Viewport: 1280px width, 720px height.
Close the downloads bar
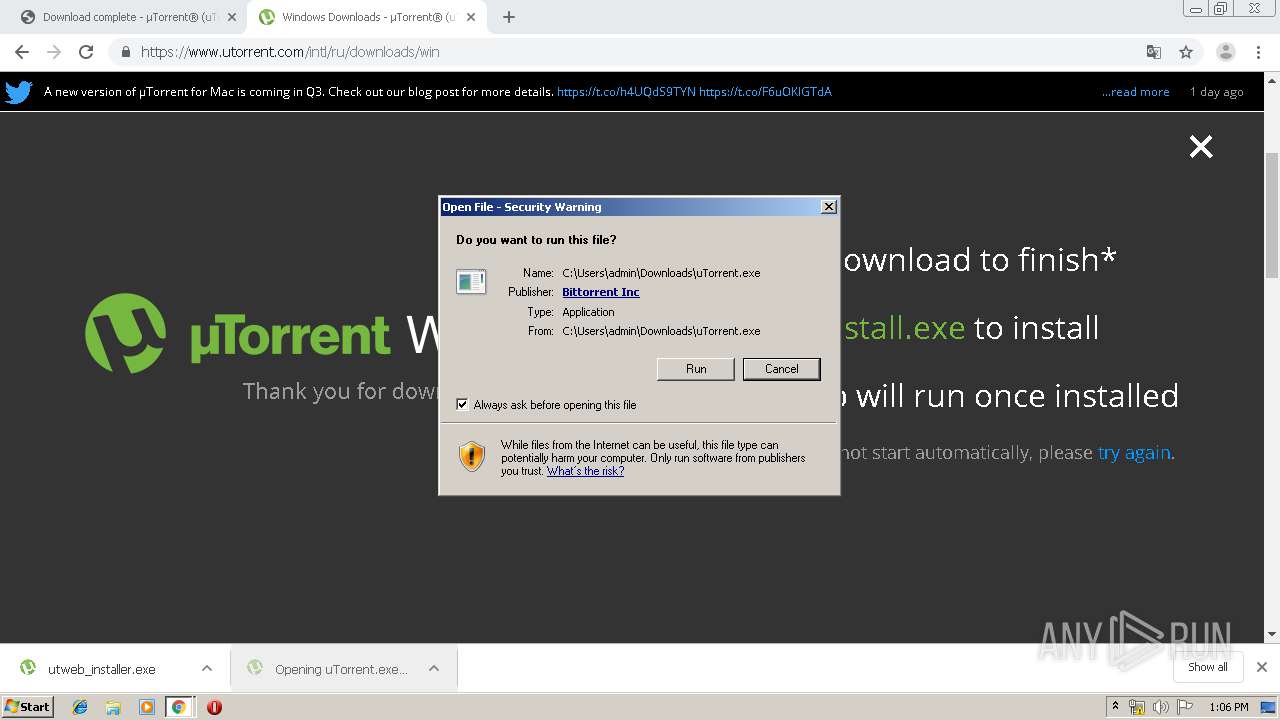1261,667
